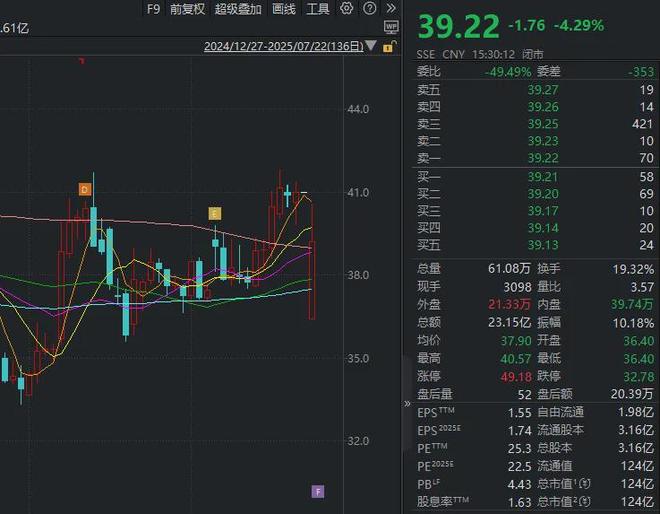Viewport: 660px width, 514px height.
Task: Click the 量比 value 3.57
Action: pos(642,287)
